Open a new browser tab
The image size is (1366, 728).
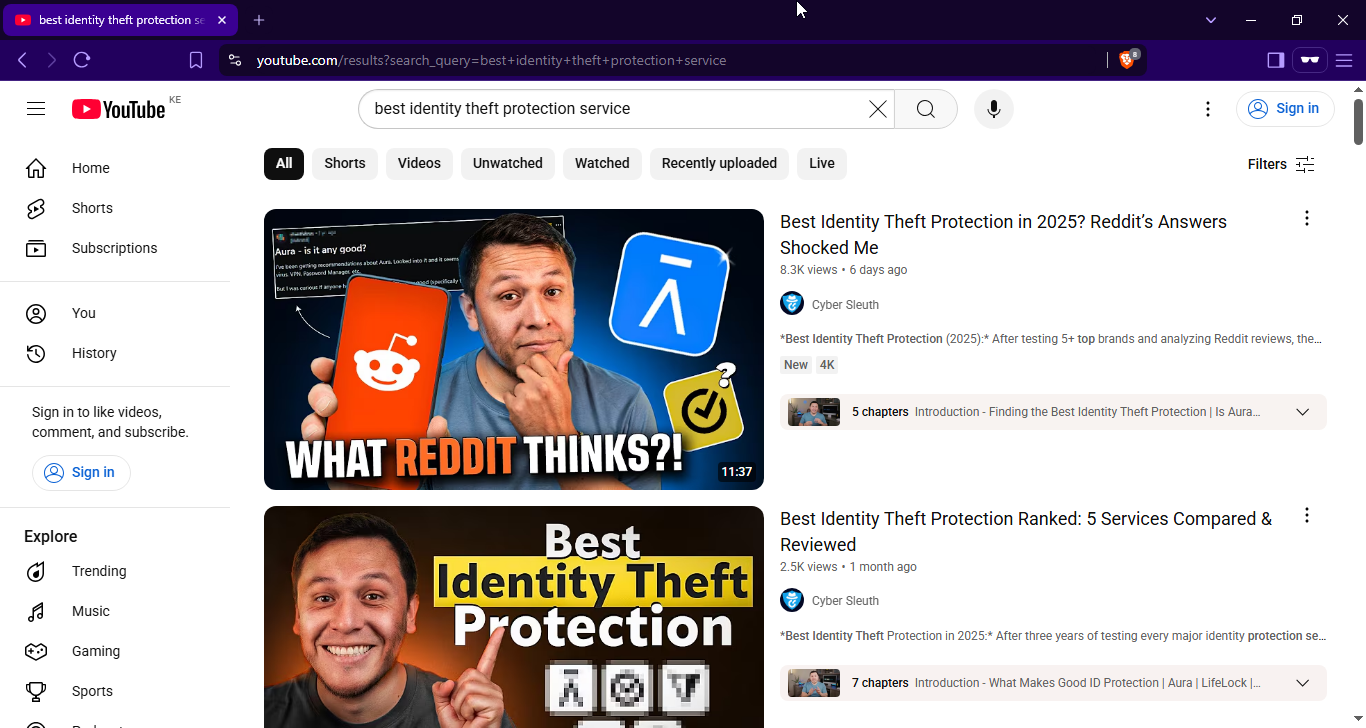[x=259, y=20]
